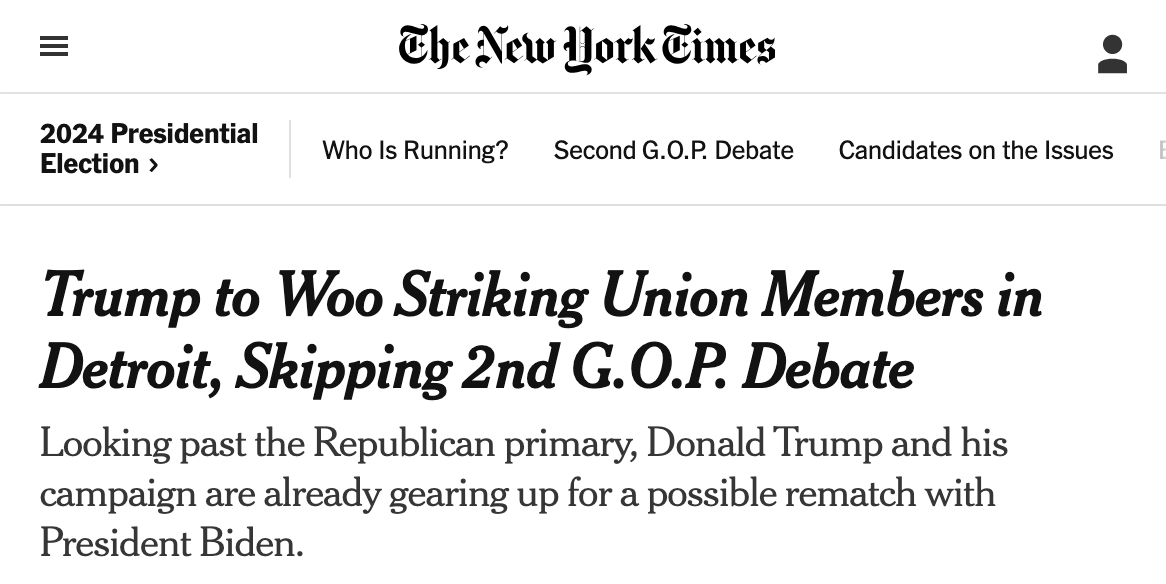Screen dimensions: 1166x584
Task: Click Donald Trump in the summary text
Action: coord(764,443)
